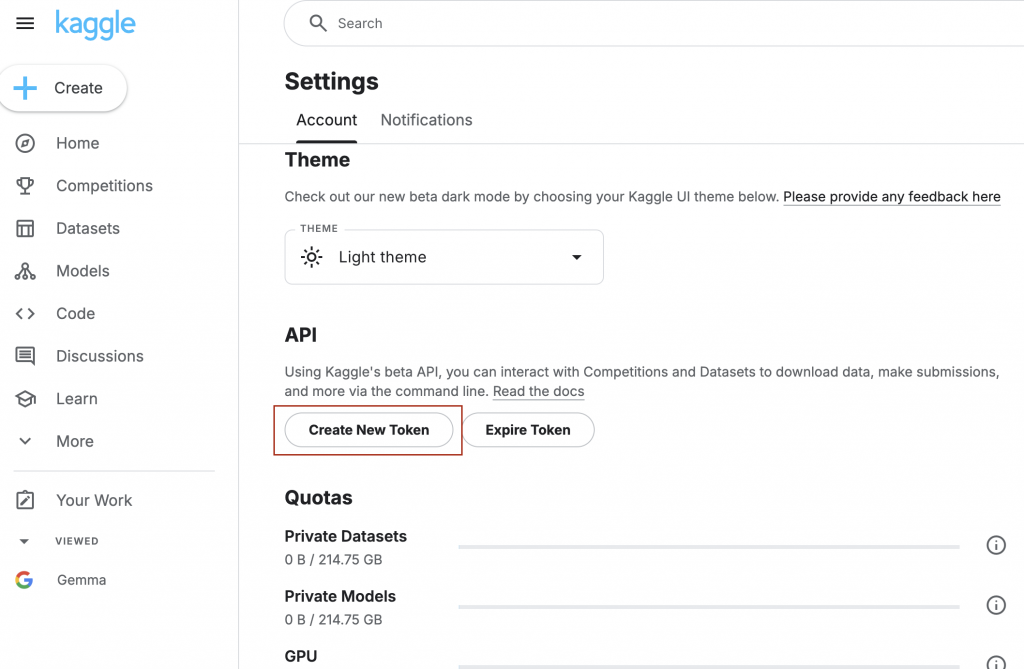Collapse the Viewed section

25,541
